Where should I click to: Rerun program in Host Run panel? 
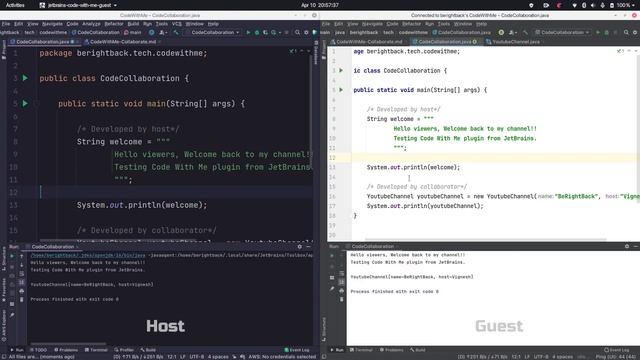(12, 256)
